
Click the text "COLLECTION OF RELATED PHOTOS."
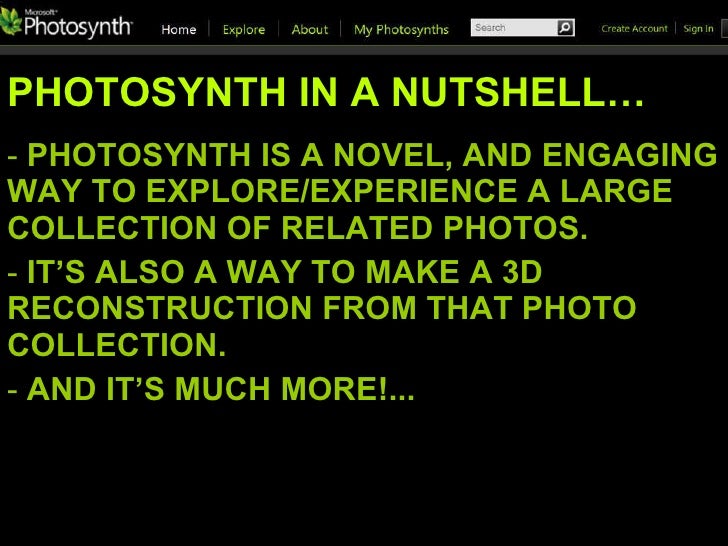coord(298,228)
